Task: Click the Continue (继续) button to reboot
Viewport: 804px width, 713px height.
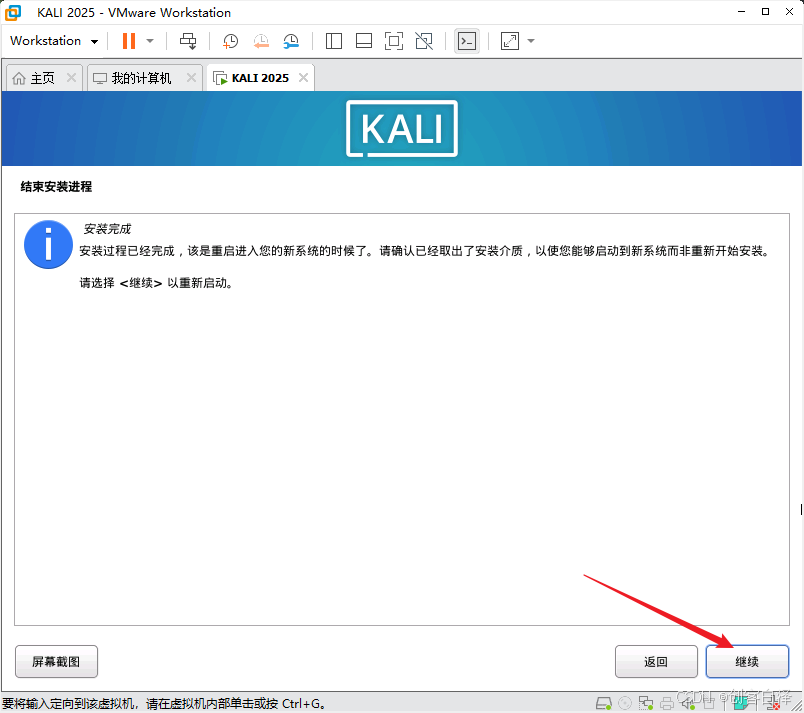Action: 747,661
